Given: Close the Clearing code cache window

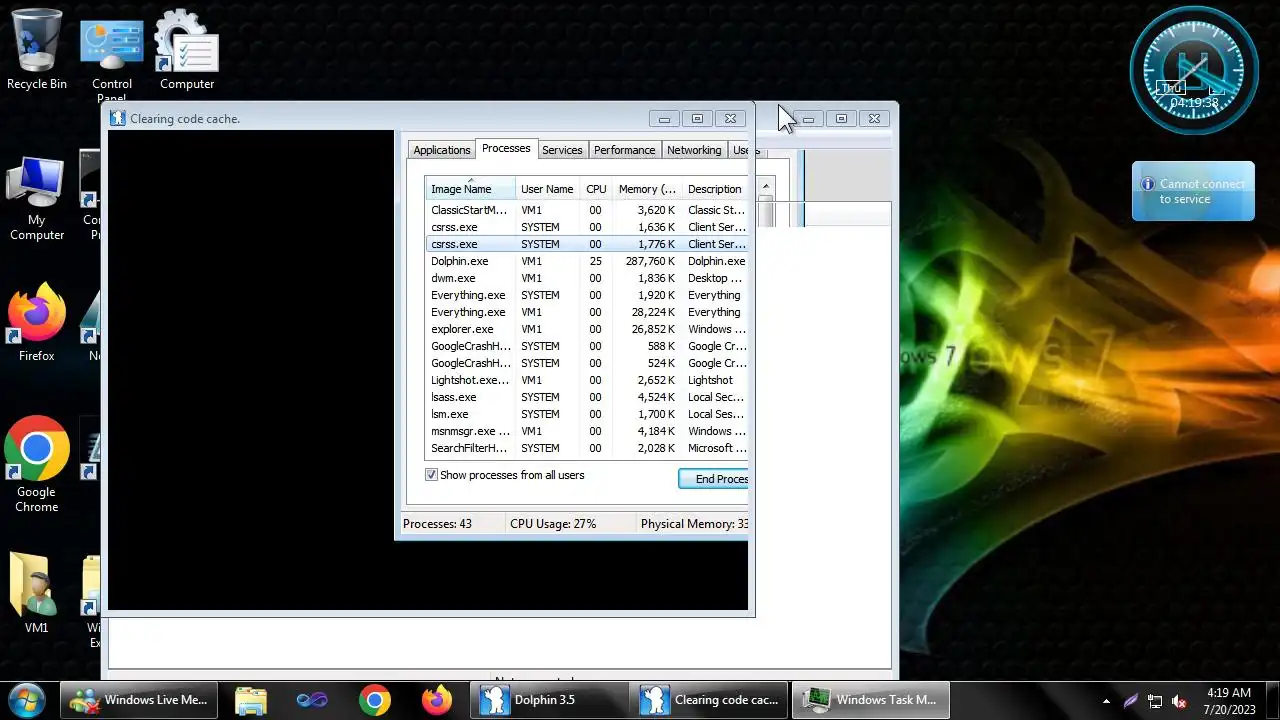Looking at the screenshot, I should point(730,118).
